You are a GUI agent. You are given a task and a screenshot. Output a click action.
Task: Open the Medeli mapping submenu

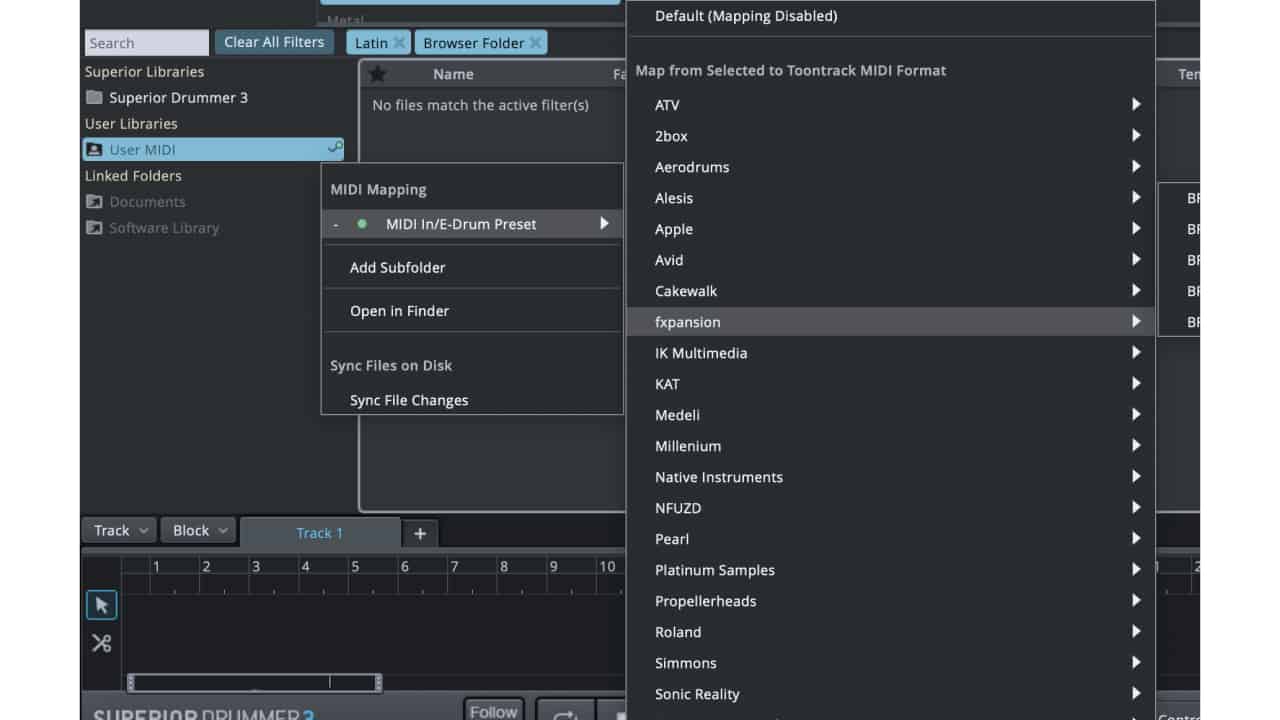[891, 415]
